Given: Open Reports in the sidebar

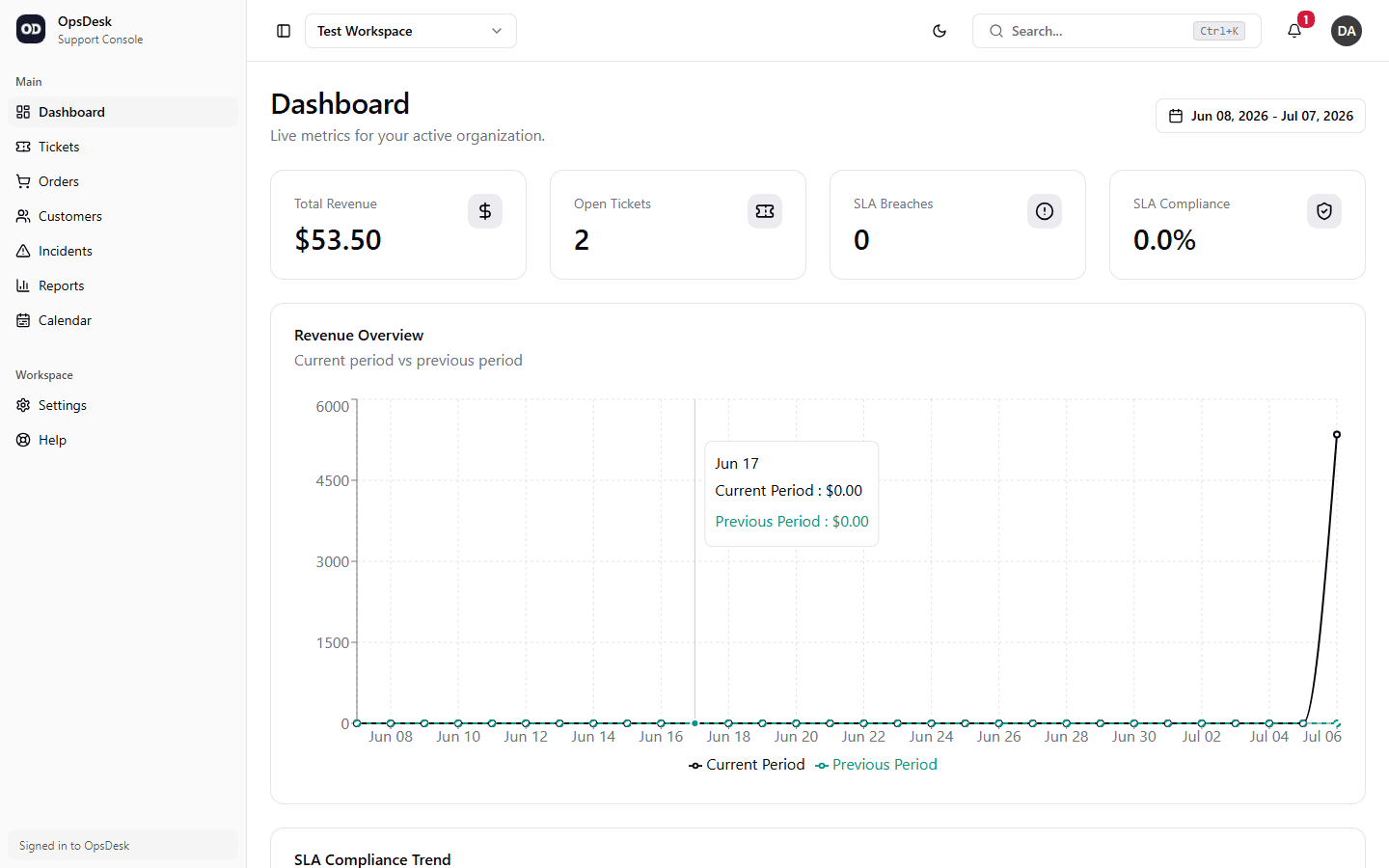Looking at the screenshot, I should pyautogui.click(x=123, y=285).
